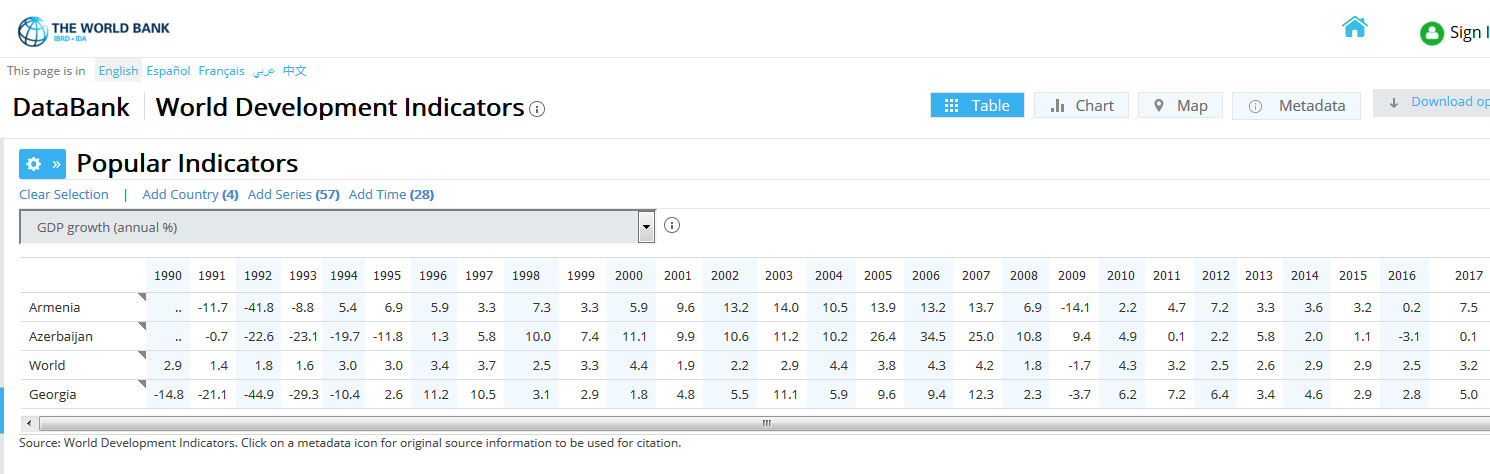Select the 2013 column header
The width and height of the screenshot is (1490, 474).
click(x=1259, y=275)
